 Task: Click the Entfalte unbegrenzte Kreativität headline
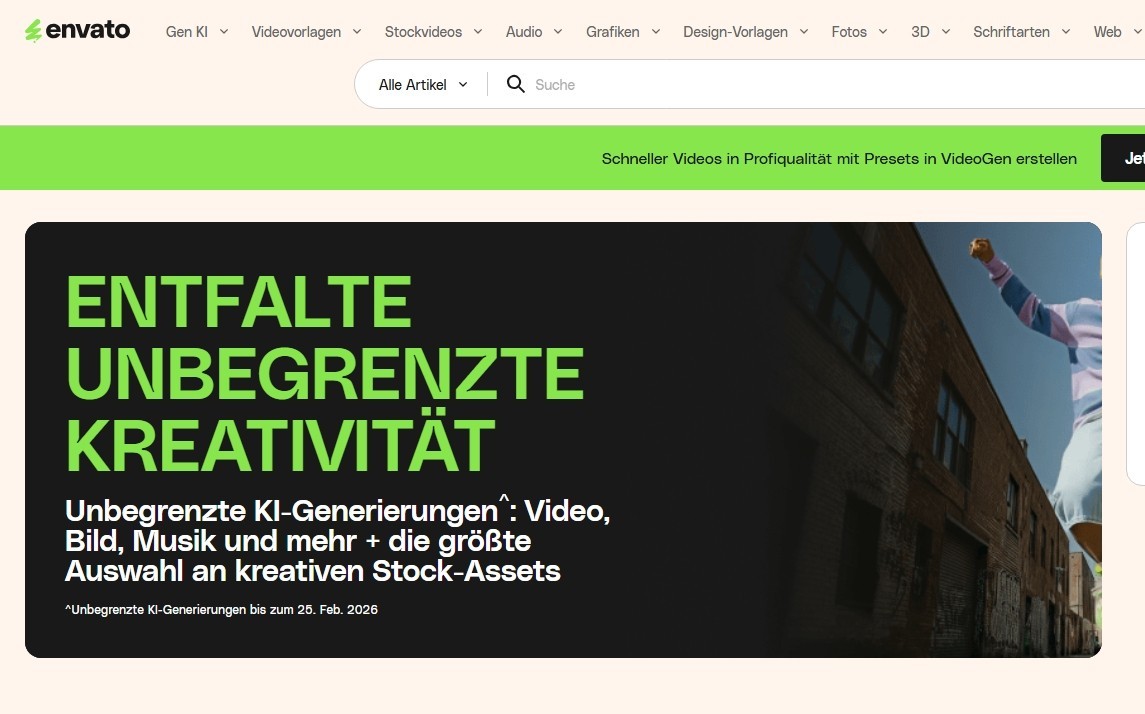point(324,374)
